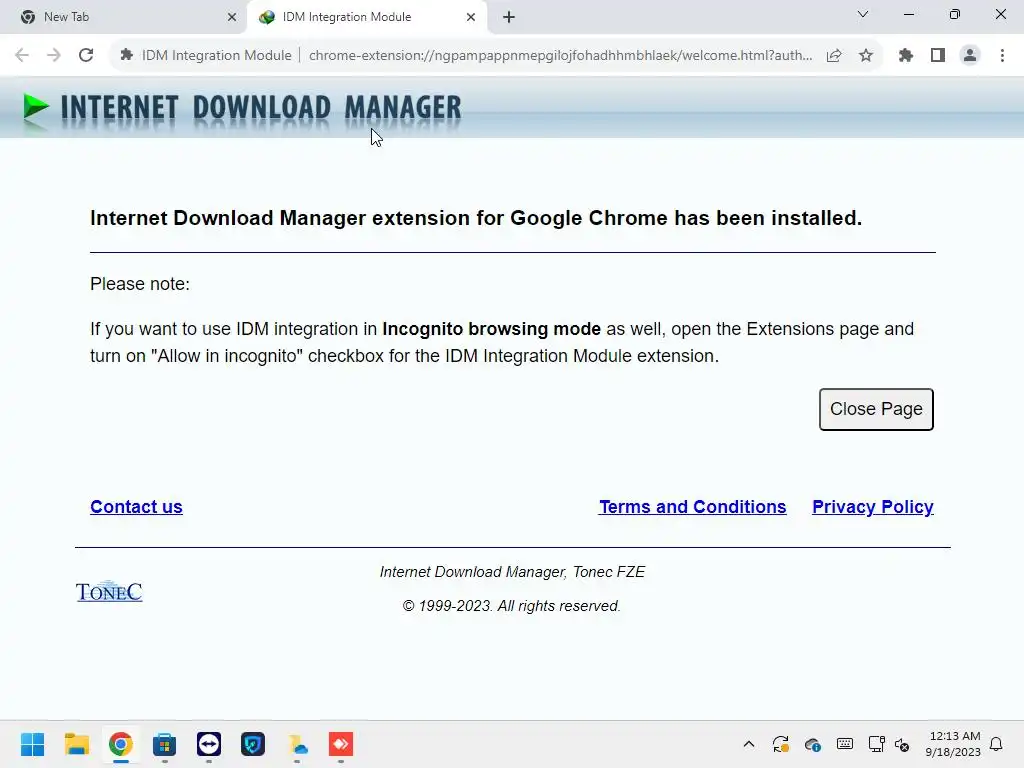Click the Chrome taskbar icon
The width and height of the screenshot is (1024, 768).
click(x=121, y=744)
